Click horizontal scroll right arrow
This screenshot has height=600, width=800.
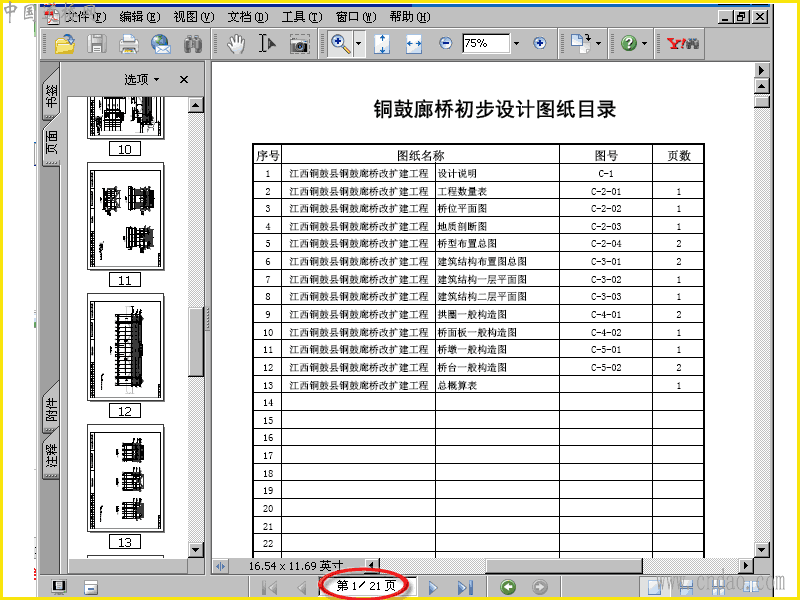[x=746, y=565]
